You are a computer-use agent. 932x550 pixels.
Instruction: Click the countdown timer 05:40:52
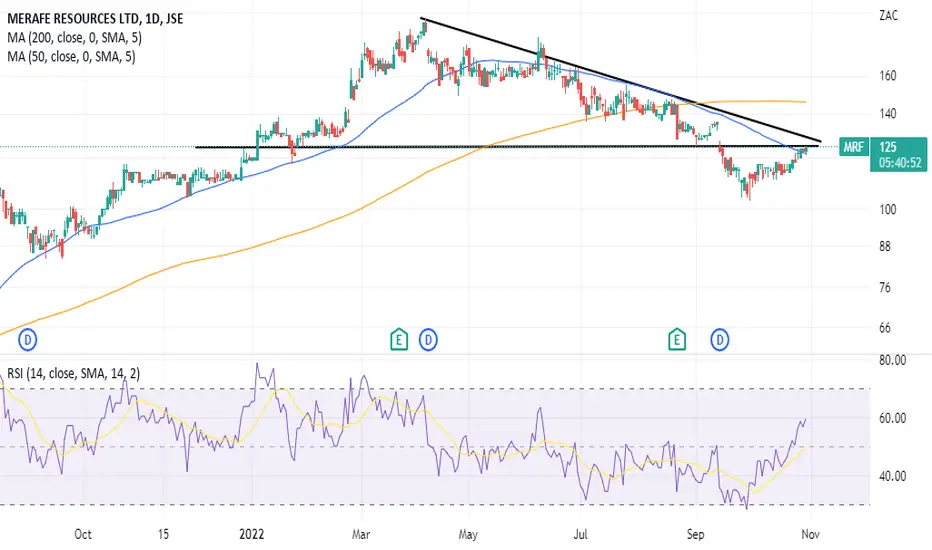tap(900, 162)
